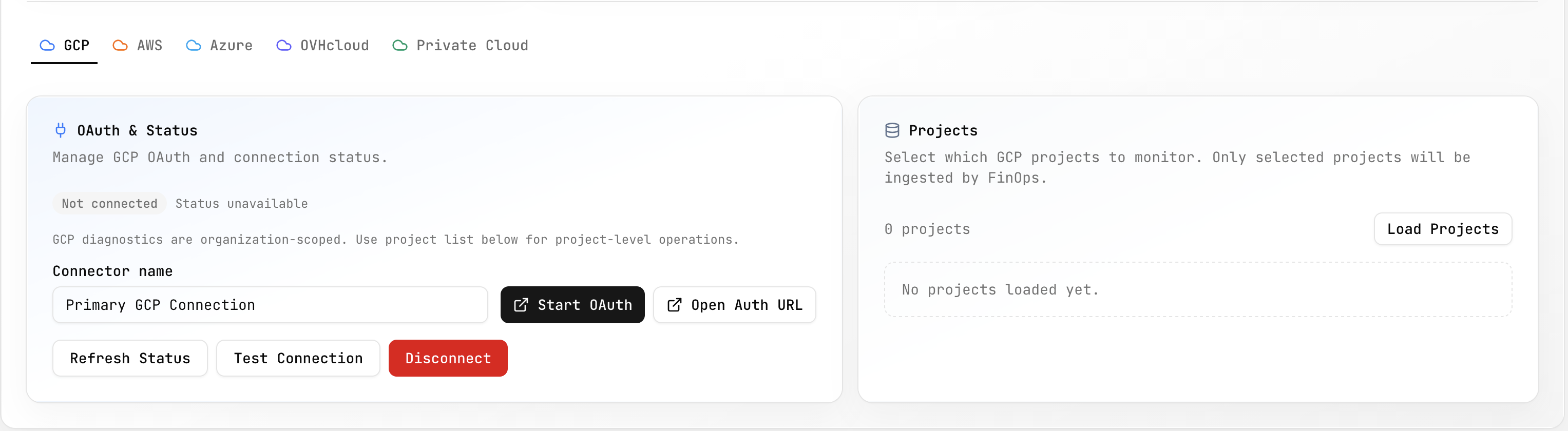Viewport: 1568px width, 431px height.
Task: Refresh the connection status
Action: pyautogui.click(x=130, y=358)
